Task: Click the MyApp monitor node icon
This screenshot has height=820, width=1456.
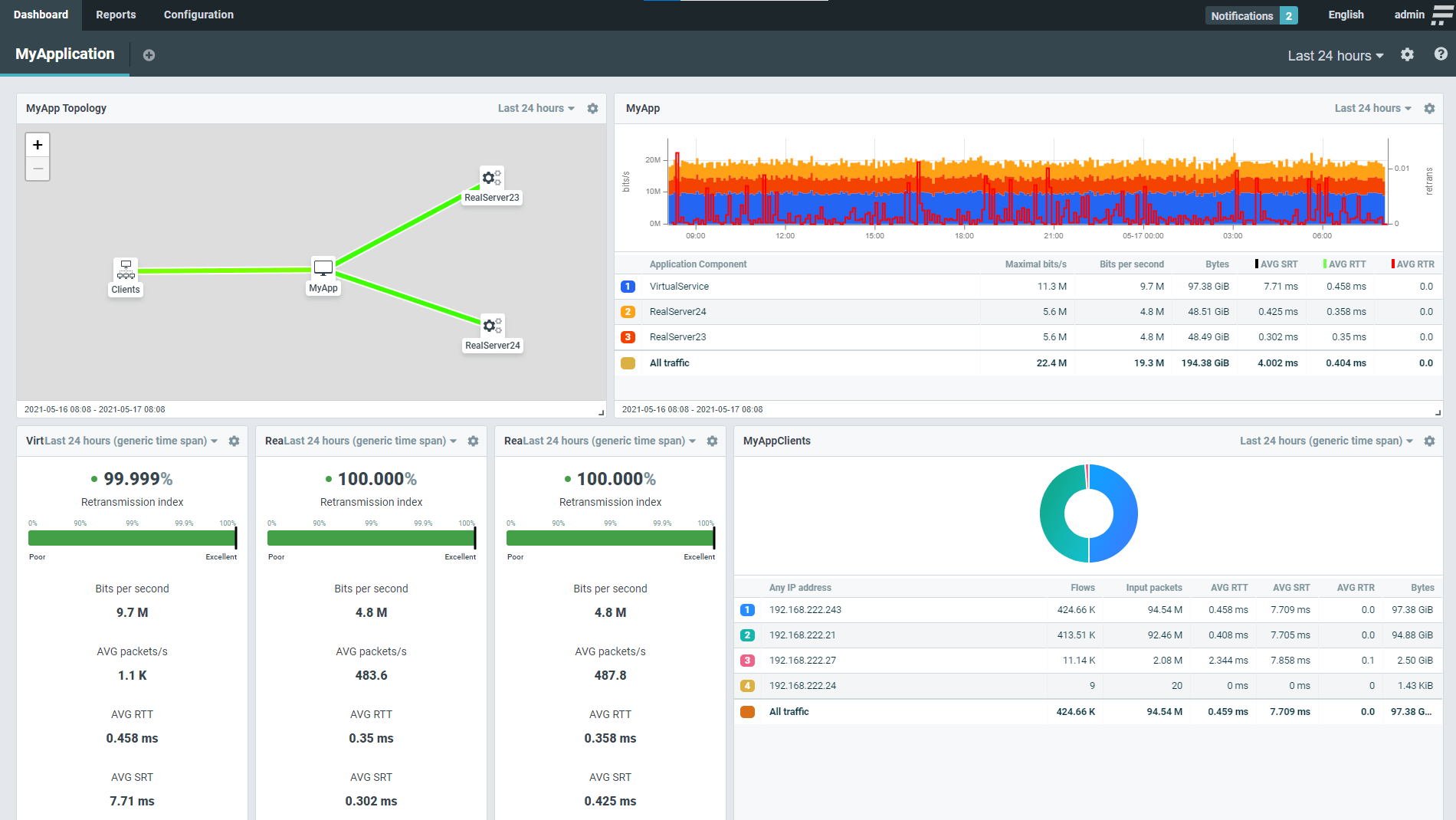Action: click(x=323, y=268)
